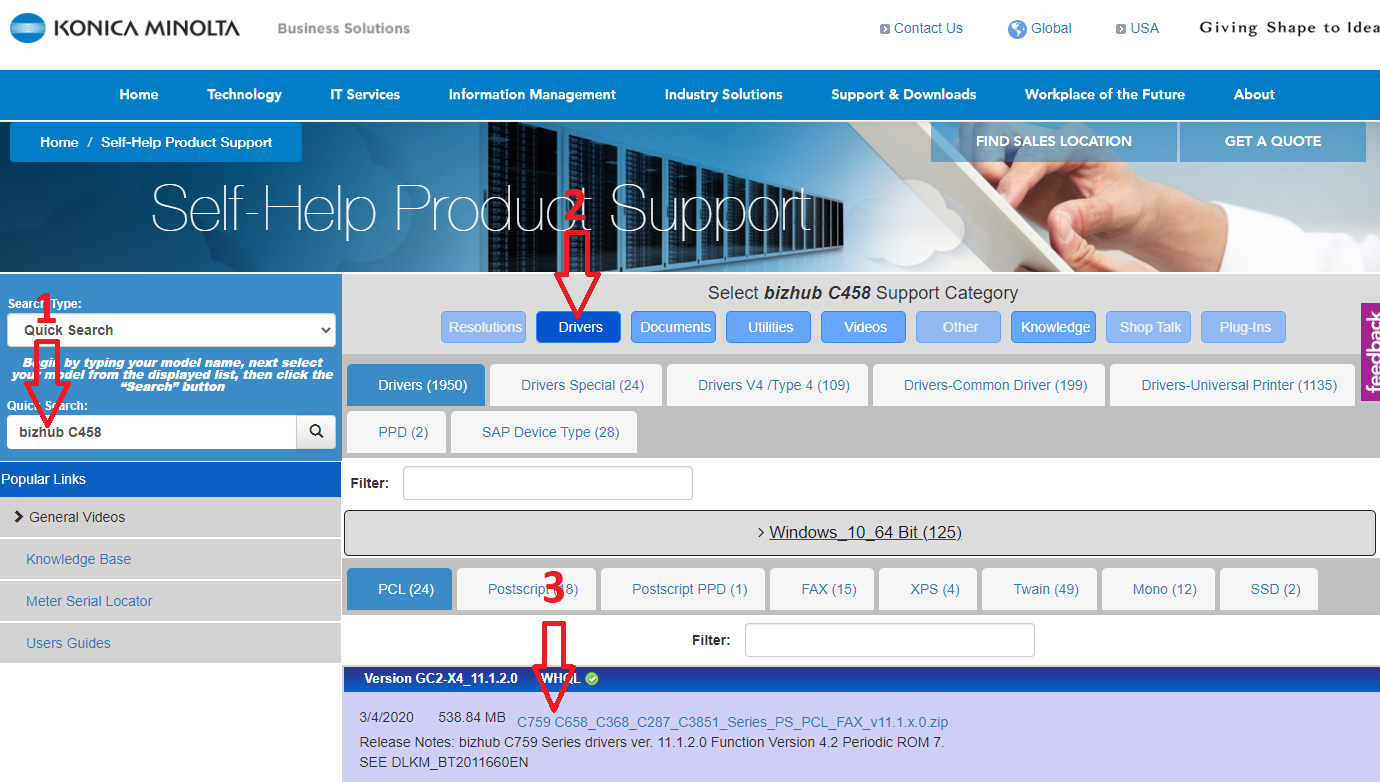1380x782 pixels.
Task: Open the Knowledge Base link
Action: click(78, 559)
